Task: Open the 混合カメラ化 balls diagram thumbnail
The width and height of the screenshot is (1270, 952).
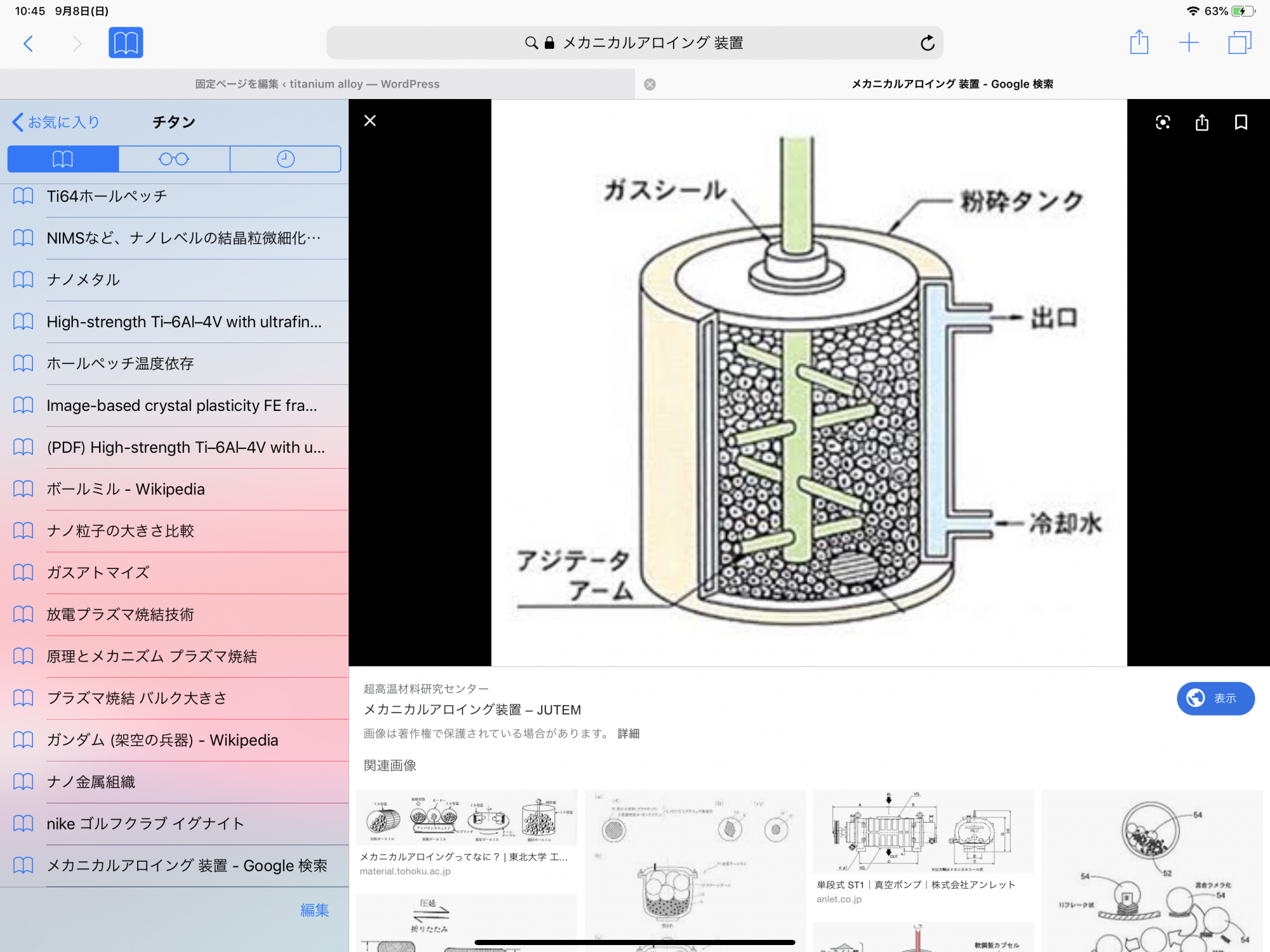Action: pyautogui.click(x=1152, y=871)
